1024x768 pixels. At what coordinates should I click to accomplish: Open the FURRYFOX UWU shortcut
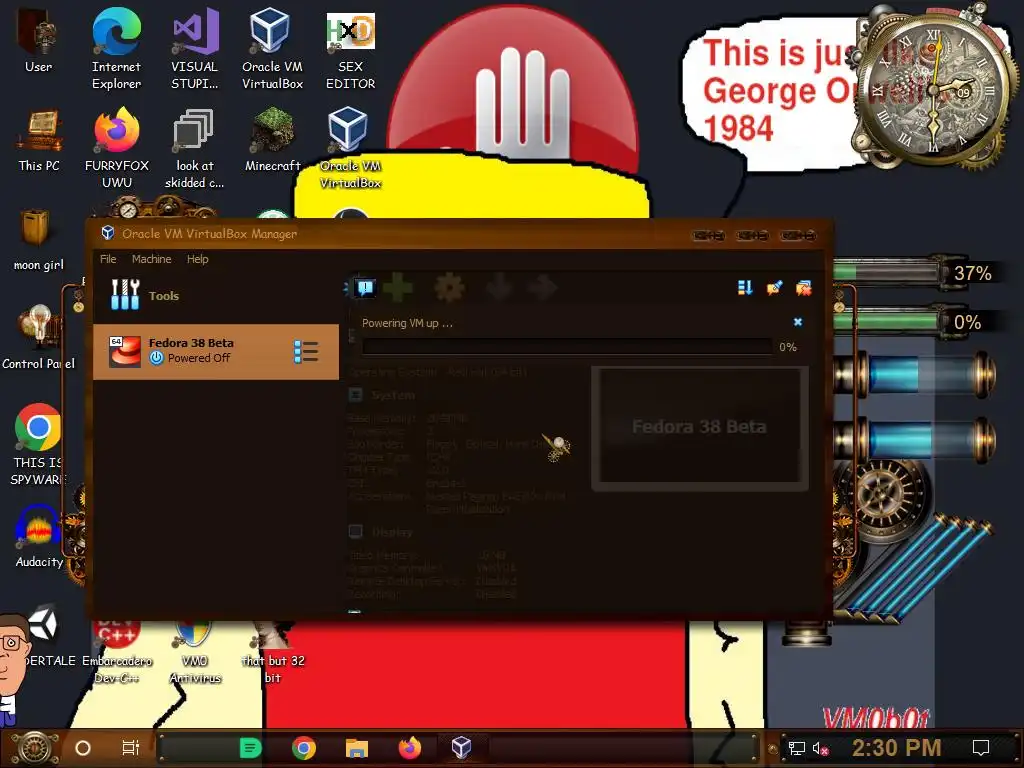[x=117, y=148]
